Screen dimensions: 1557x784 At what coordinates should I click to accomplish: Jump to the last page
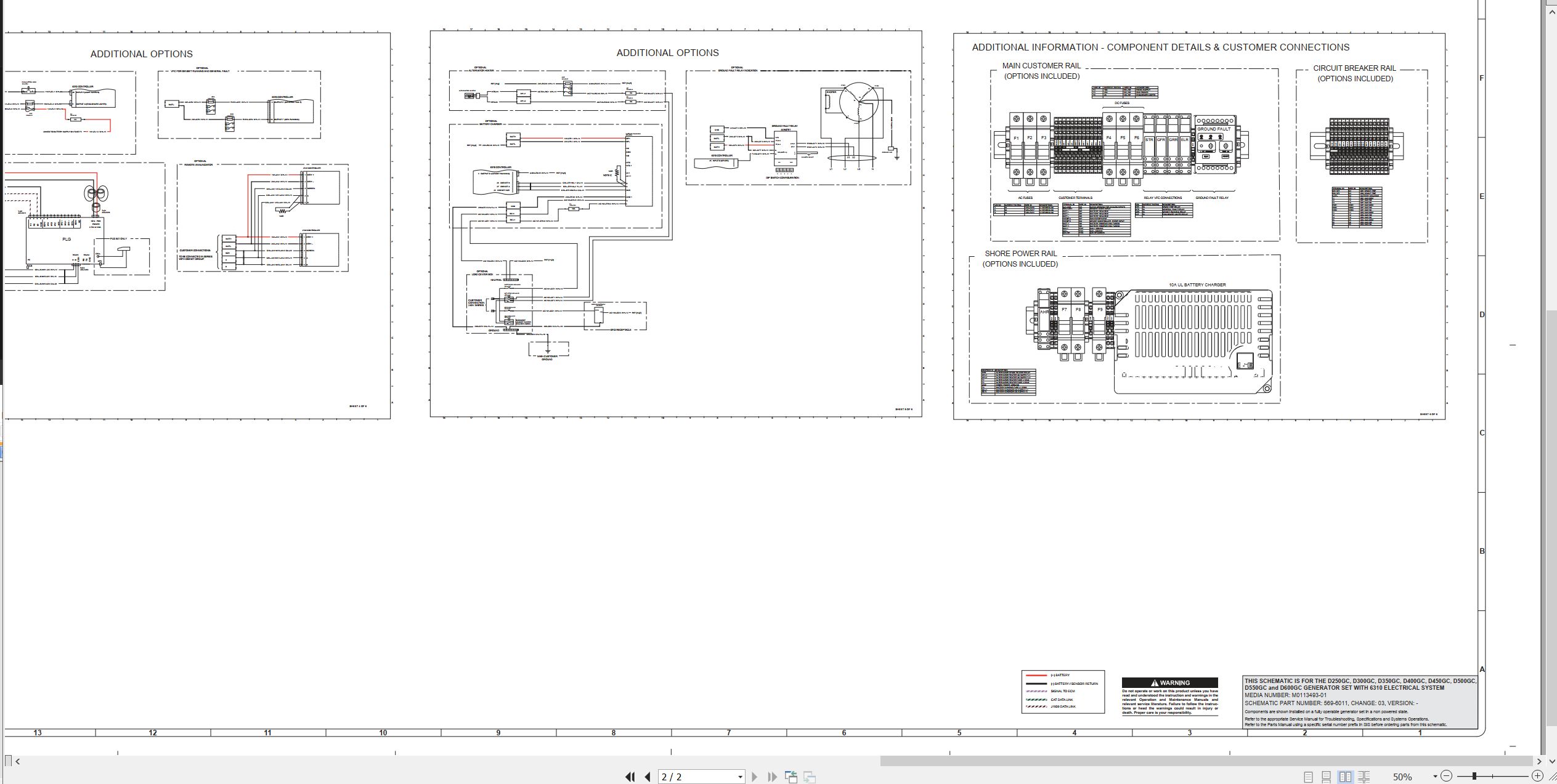(772, 777)
